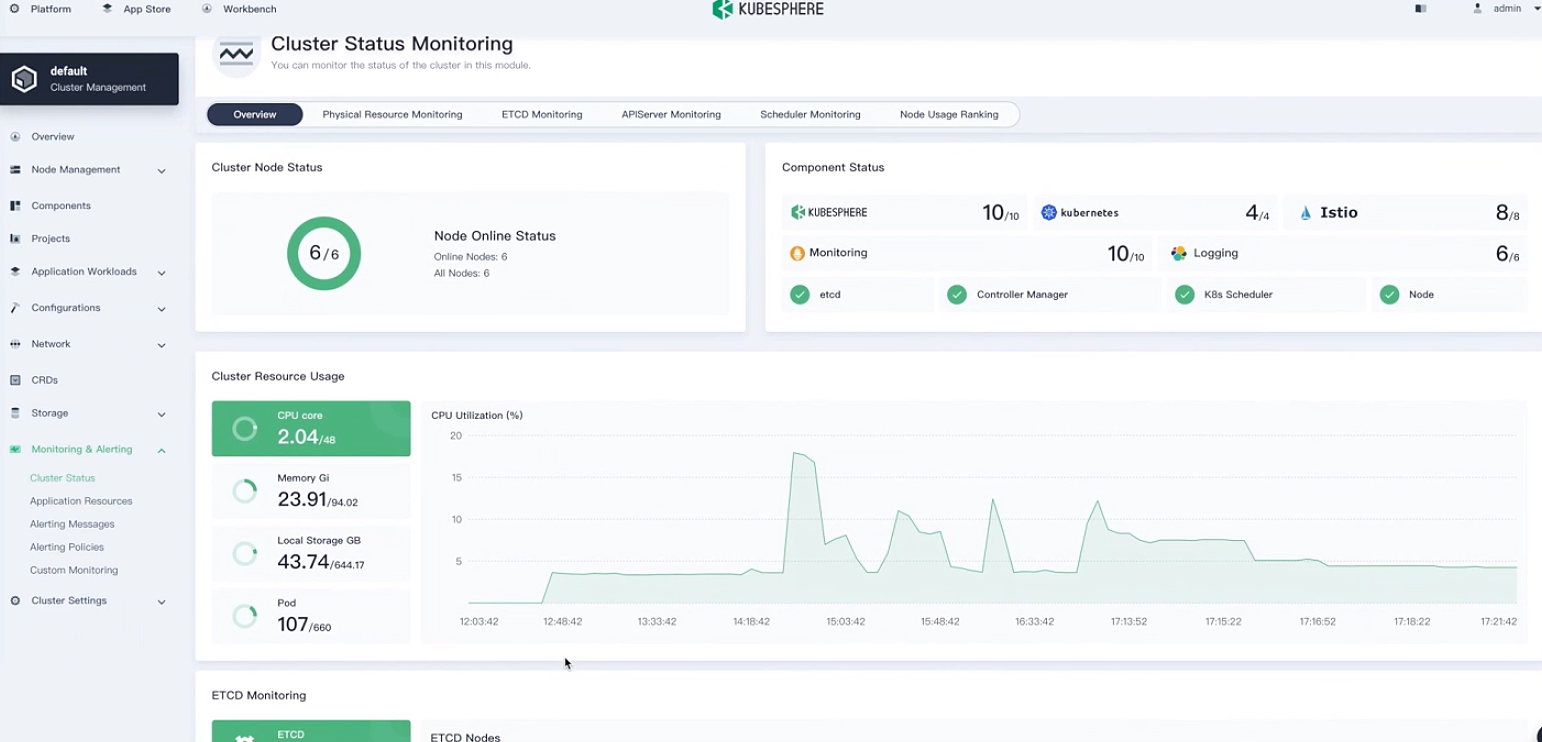Collapse the Monitoring & Alerting section

161,450
